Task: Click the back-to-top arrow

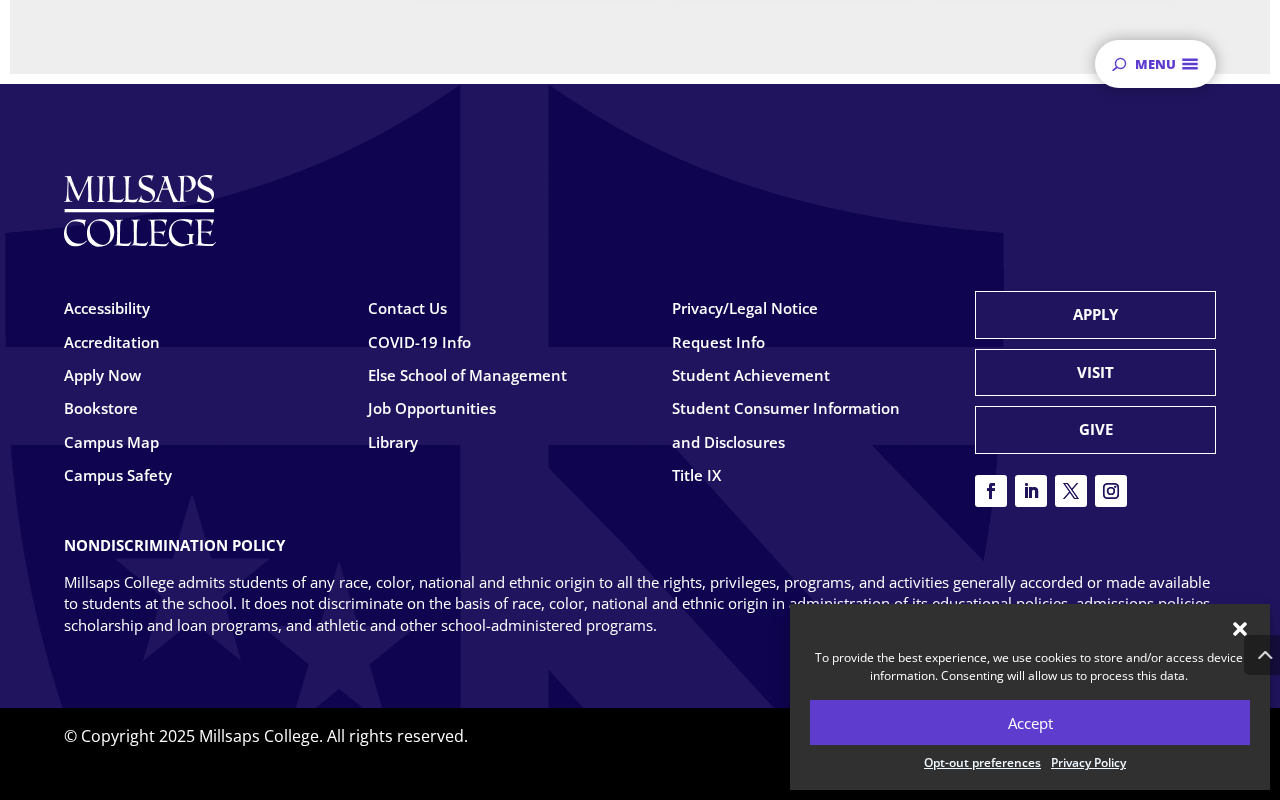Action: [1264, 655]
